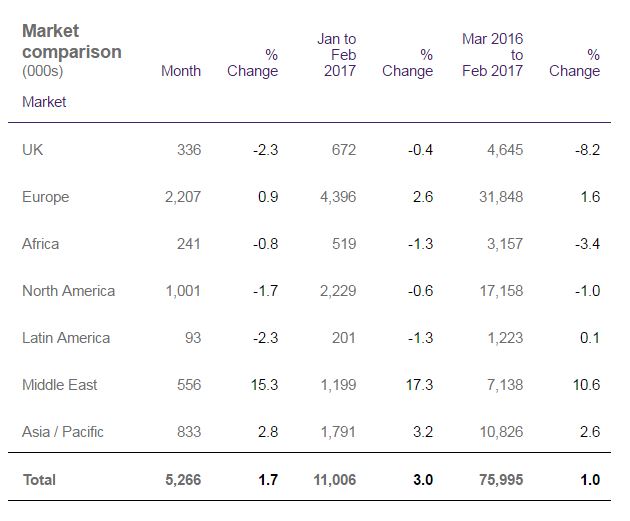The height and width of the screenshot is (521, 630).
Task: Select the Month column header
Action: coord(181,71)
